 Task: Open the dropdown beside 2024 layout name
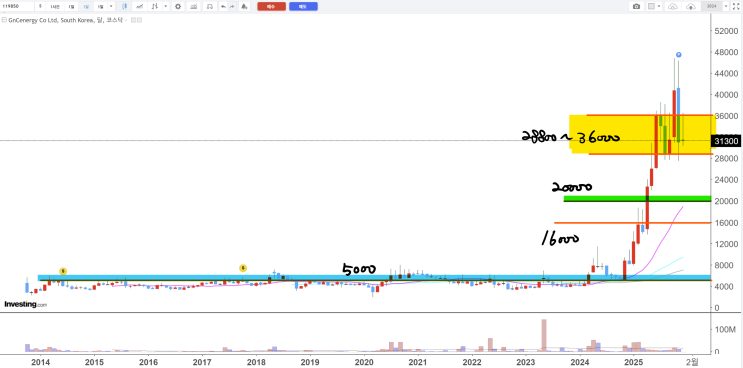coord(726,6)
